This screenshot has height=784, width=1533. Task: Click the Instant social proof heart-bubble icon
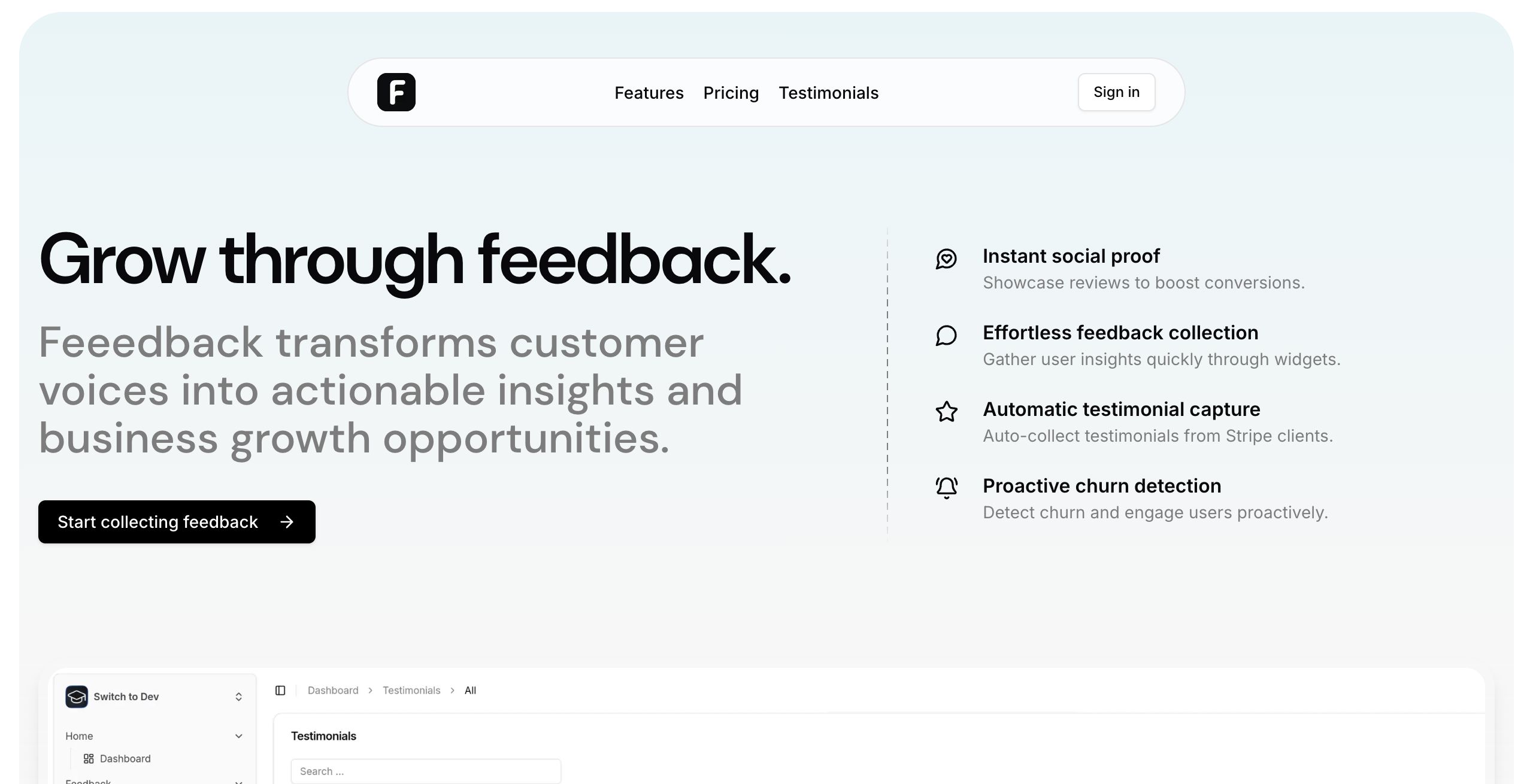[x=946, y=259]
